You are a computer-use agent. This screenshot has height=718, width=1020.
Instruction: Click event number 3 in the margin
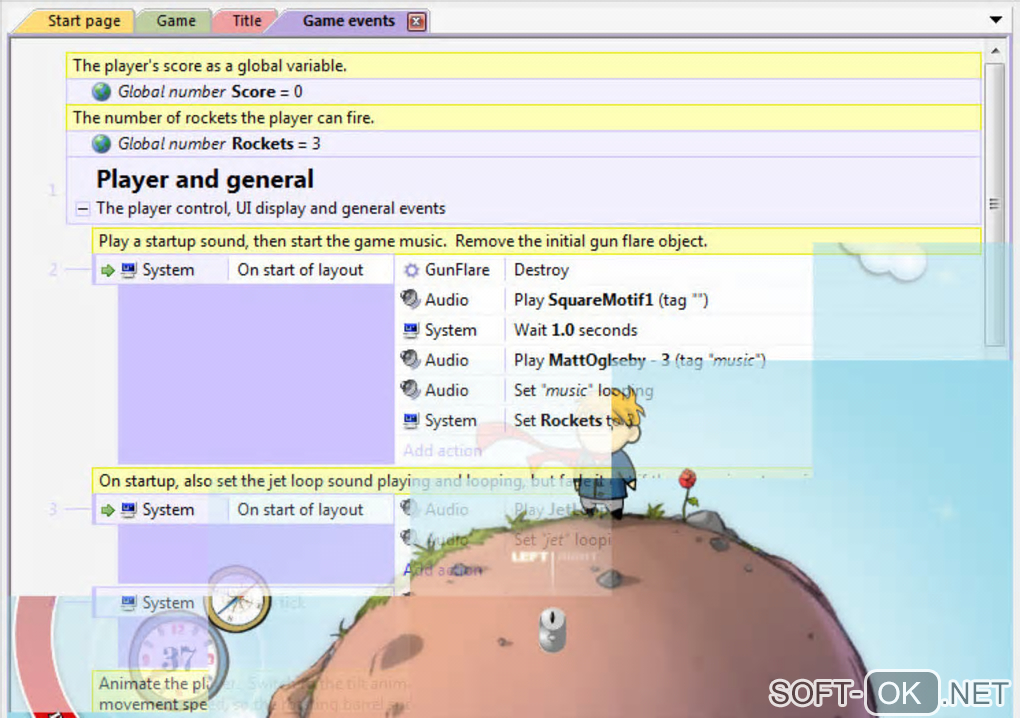coord(53,511)
